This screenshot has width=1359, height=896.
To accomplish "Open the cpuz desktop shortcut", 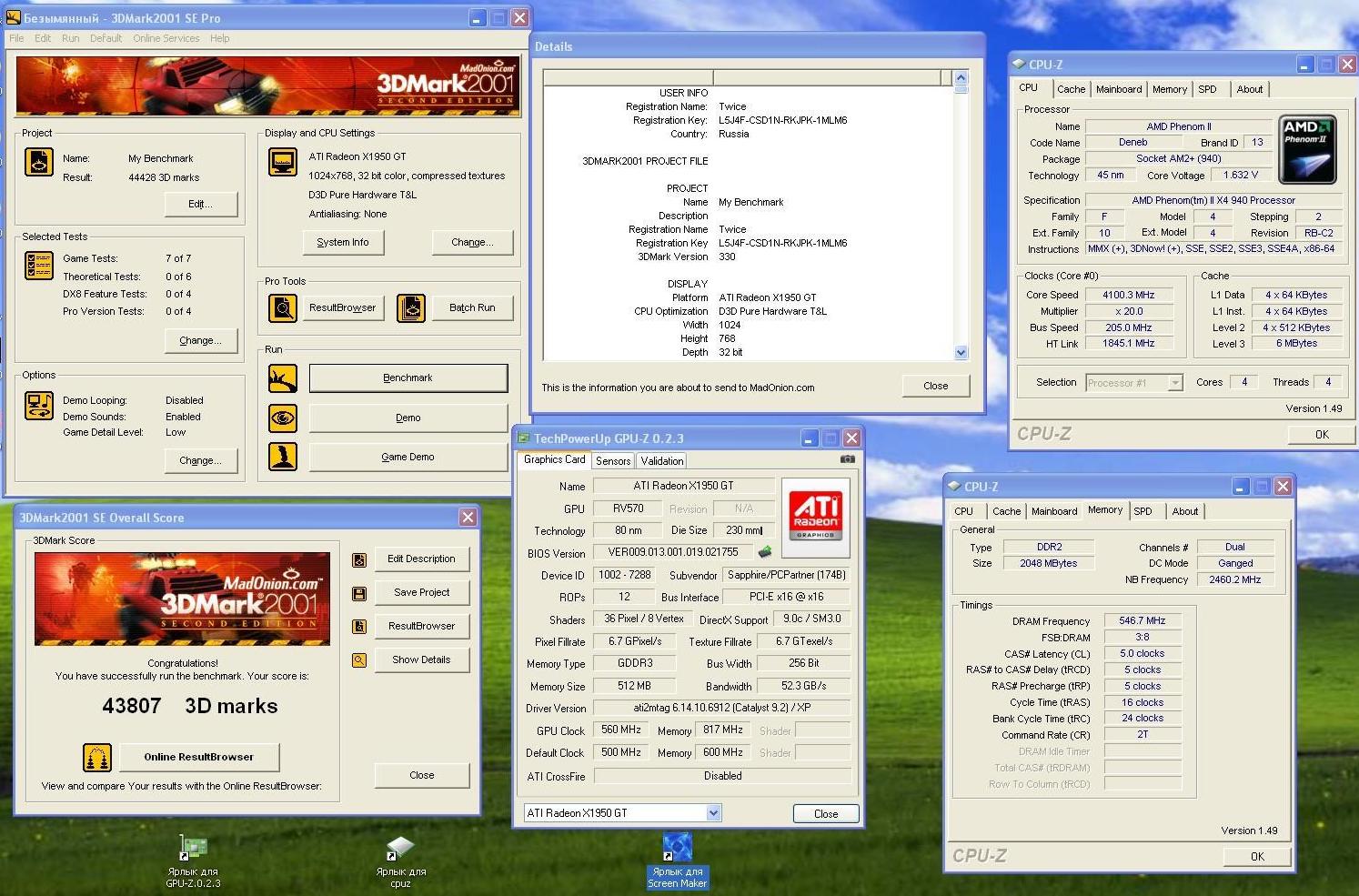I will (400, 861).
